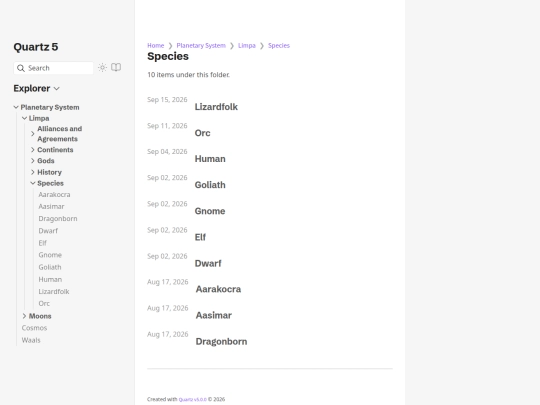The height and width of the screenshot is (405, 540).
Task: Open Cosmos in the sidebar
Action: tap(34, 328)
